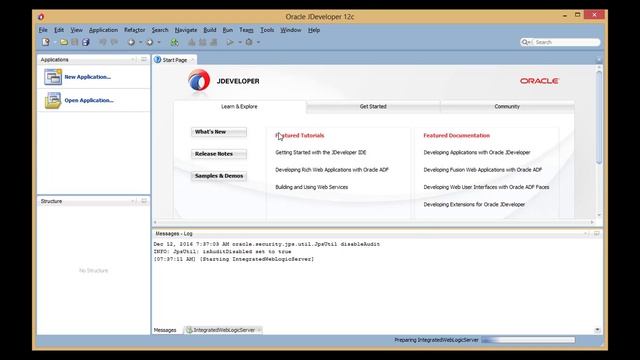Switch to the Community tab
The image size is (640, 360).
[507, 107]
